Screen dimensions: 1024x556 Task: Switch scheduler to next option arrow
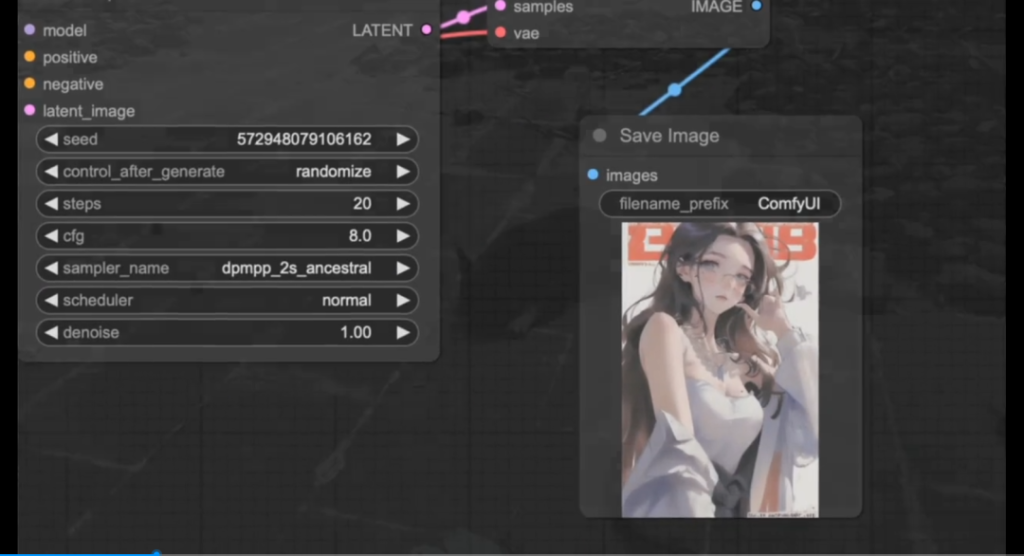403,300
